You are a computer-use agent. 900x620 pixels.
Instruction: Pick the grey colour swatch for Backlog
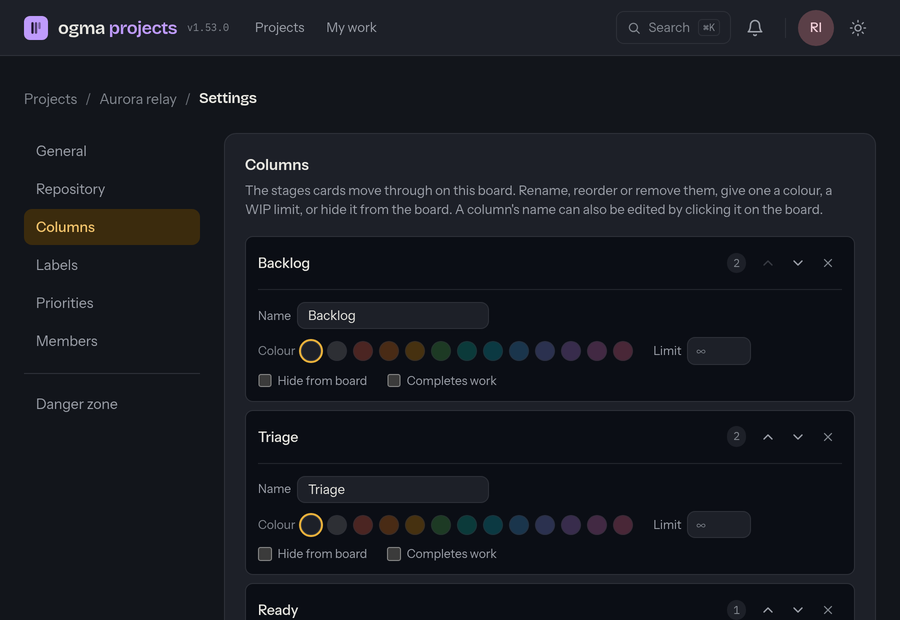(x=337, y=351)
